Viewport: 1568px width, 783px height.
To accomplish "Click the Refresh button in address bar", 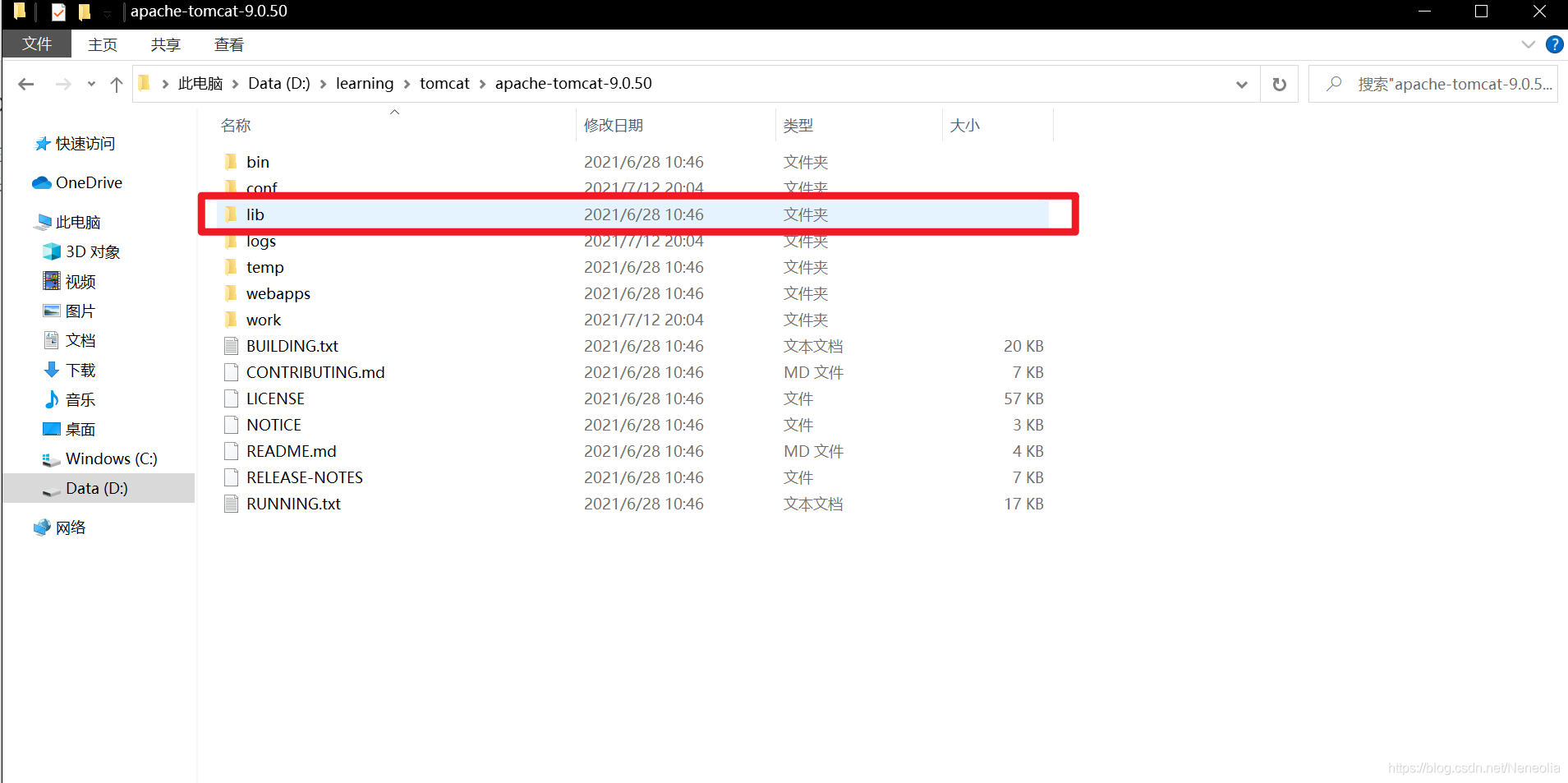I will pos(1279,84).
